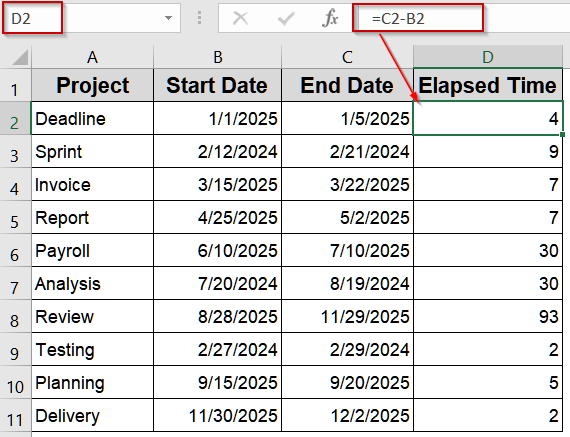The width and height of the screenshot is (570, 437).
Task: Click the Select All corner triangle
Action: click(20, 57)
